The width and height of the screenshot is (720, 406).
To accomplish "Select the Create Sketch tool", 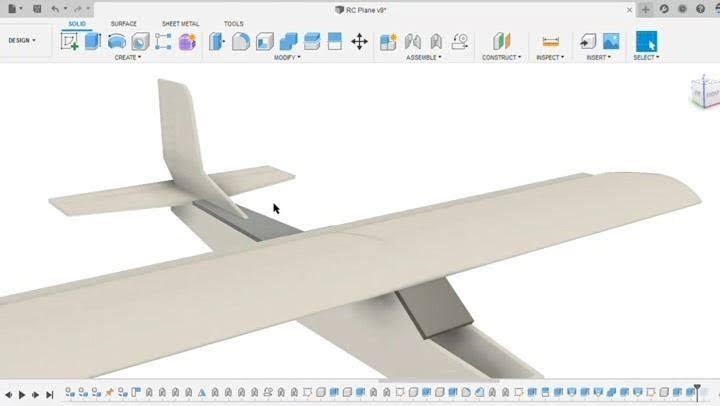I will point(69,41).
